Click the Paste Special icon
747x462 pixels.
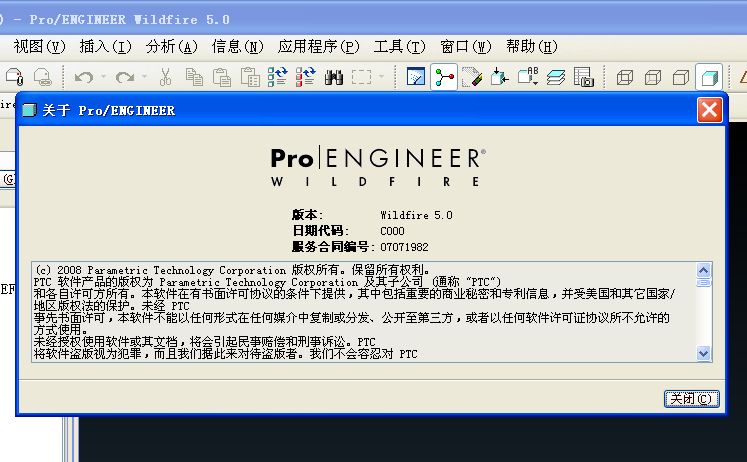click(x=250, y=77)
